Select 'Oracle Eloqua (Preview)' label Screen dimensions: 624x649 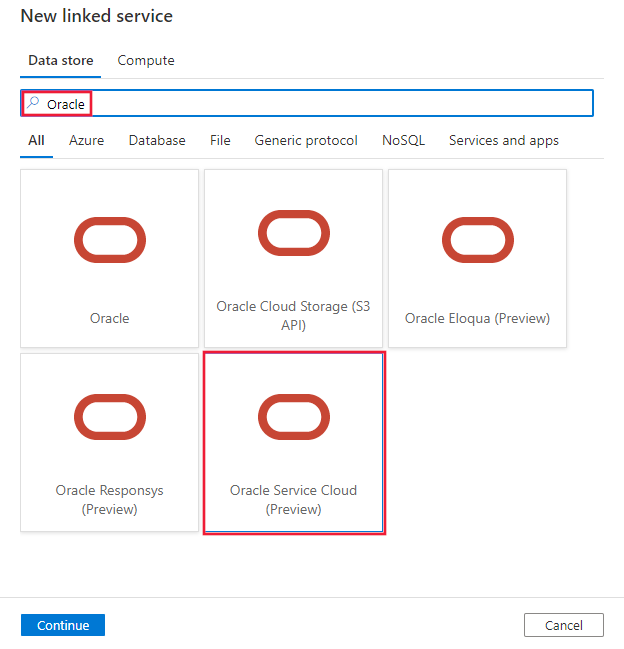(x=478, y=318)
